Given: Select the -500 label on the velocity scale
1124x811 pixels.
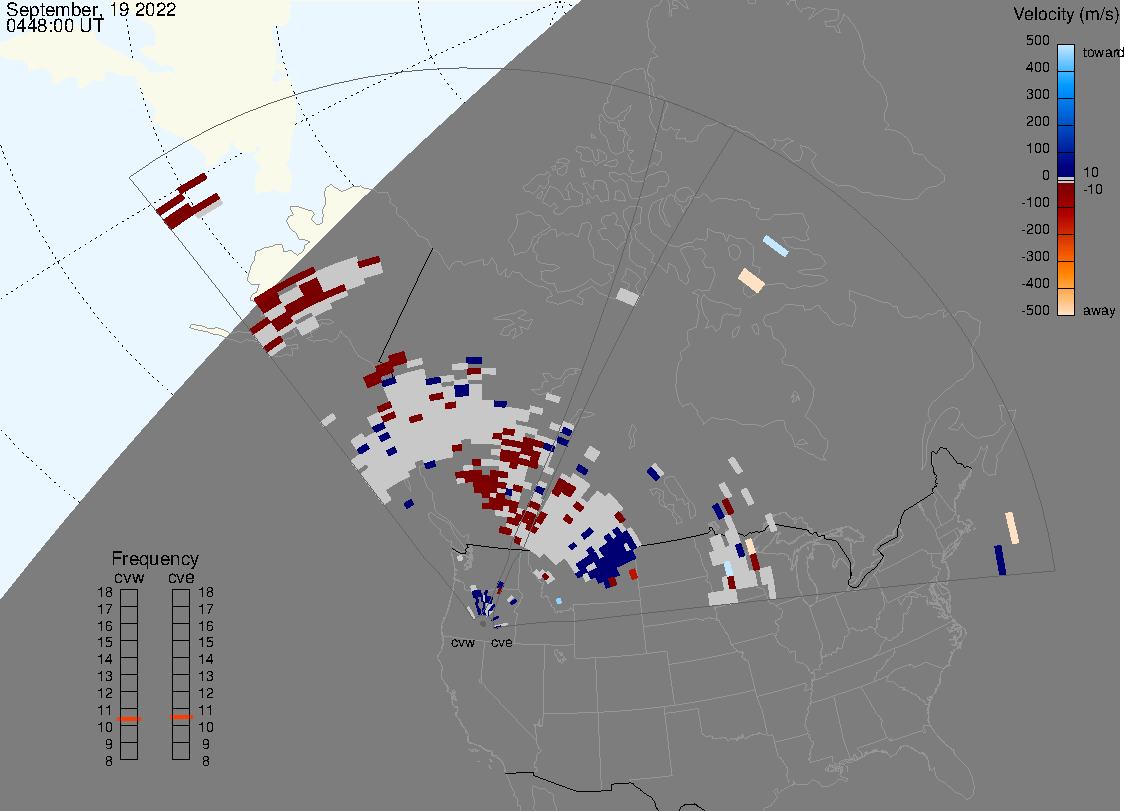Looking at the screenshot, I should (x=1035, y=310).
